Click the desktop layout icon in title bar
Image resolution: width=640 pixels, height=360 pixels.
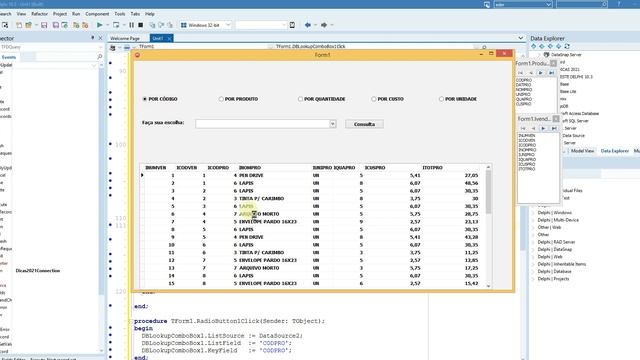point(487,4)
